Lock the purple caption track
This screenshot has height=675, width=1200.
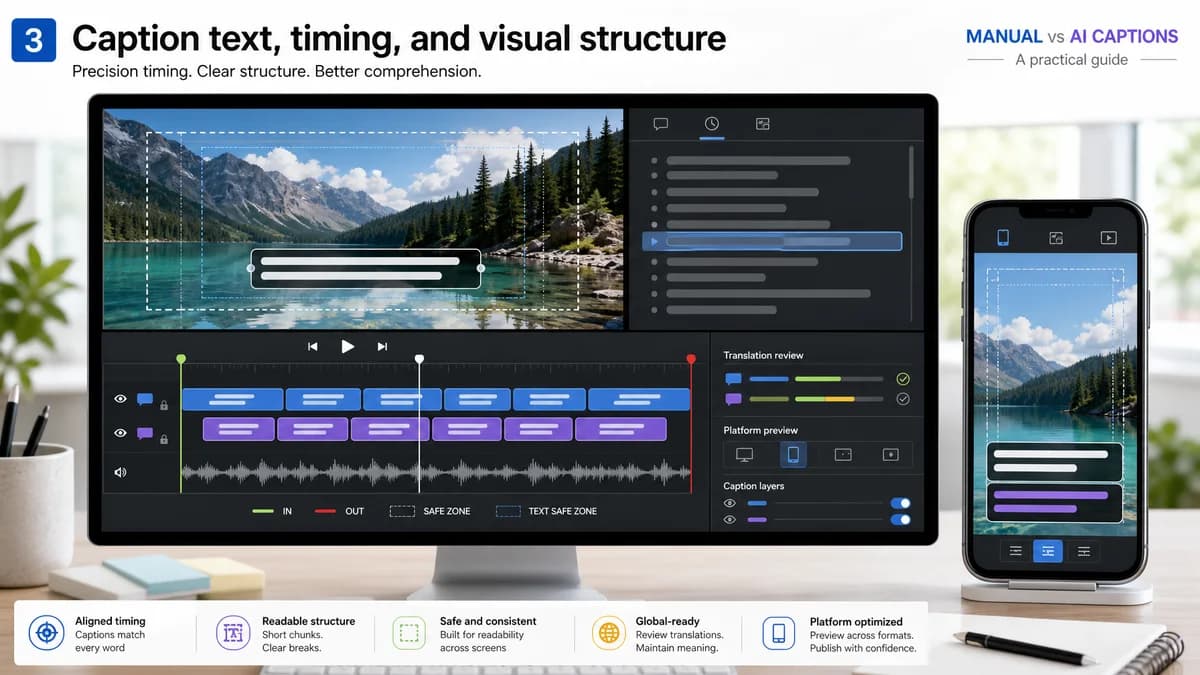[x=164, y=439]
